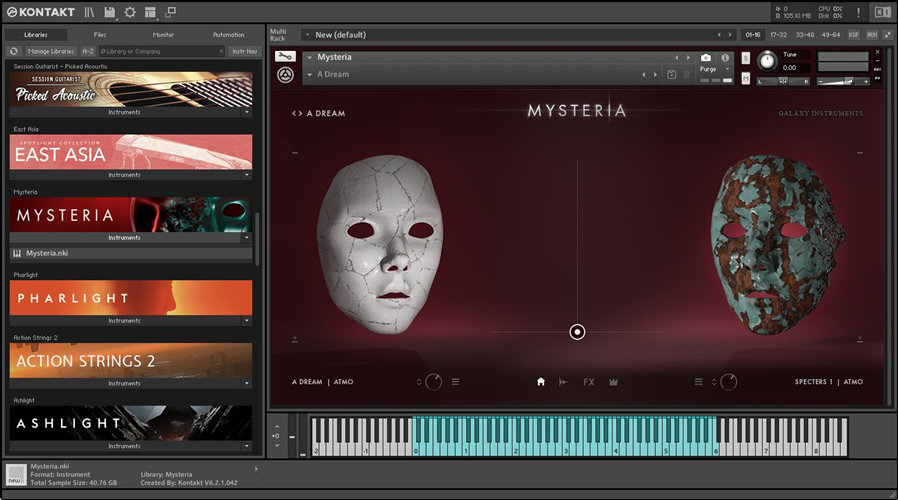Click the crown icon in Mysteria

(614, 382)
